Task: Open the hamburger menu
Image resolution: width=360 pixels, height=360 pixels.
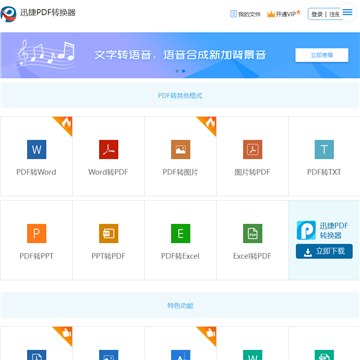Action: [x=347, y=12]
